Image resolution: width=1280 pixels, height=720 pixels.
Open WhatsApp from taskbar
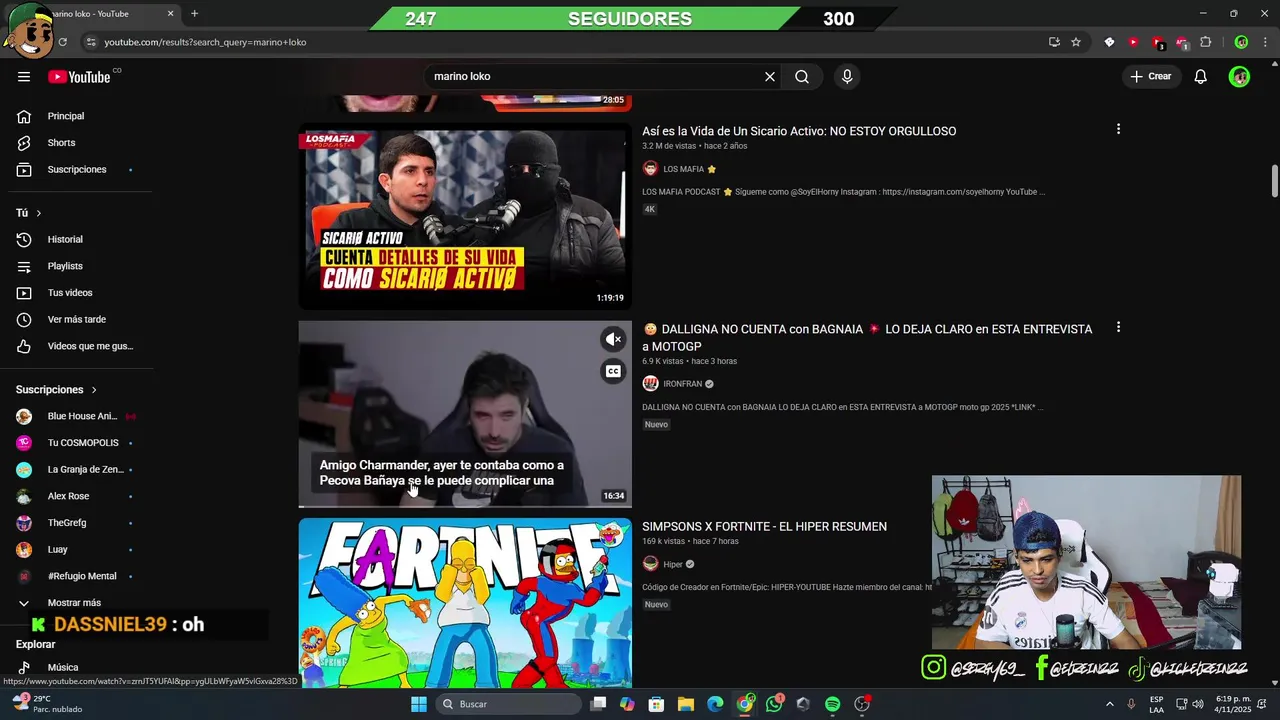click(774, 704)
